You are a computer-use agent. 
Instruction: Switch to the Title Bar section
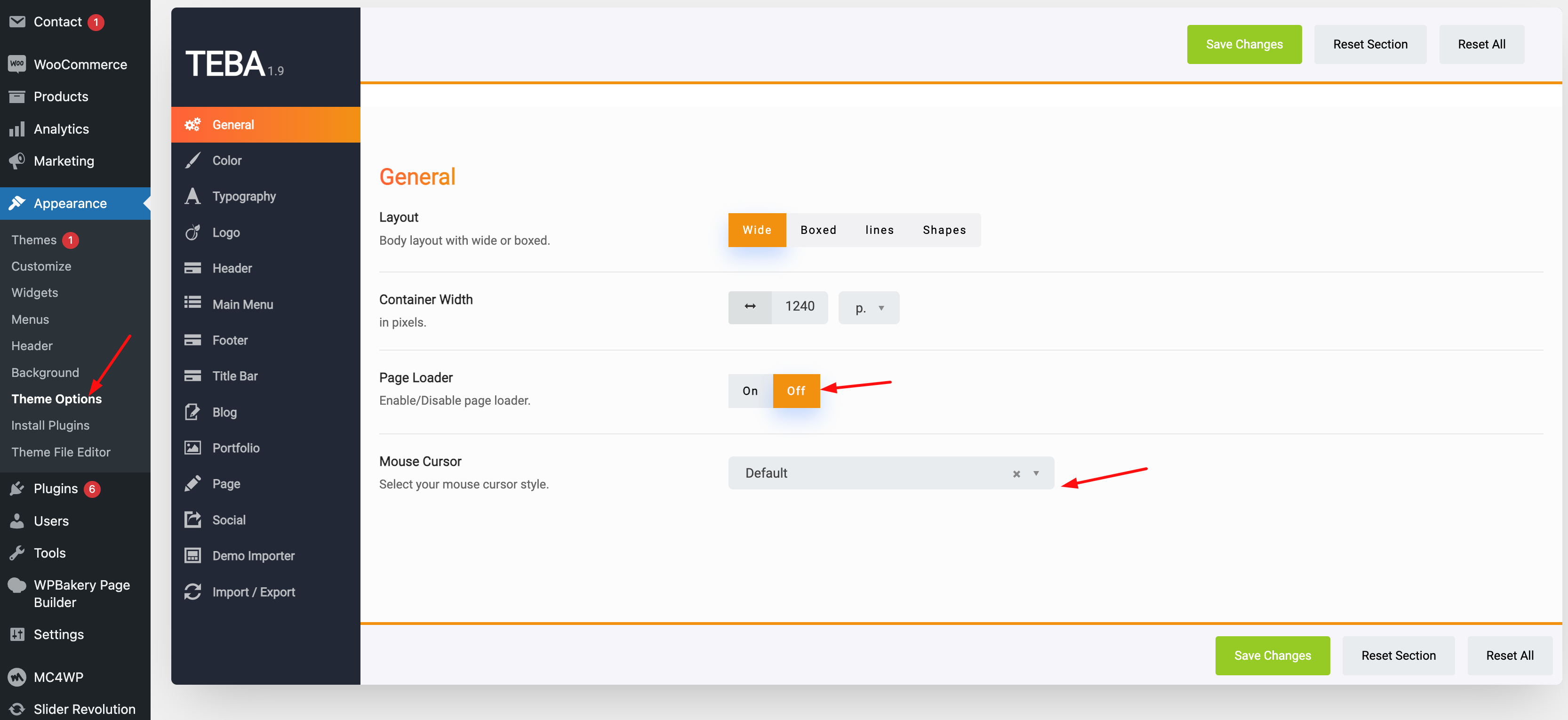tap(265, 376)
